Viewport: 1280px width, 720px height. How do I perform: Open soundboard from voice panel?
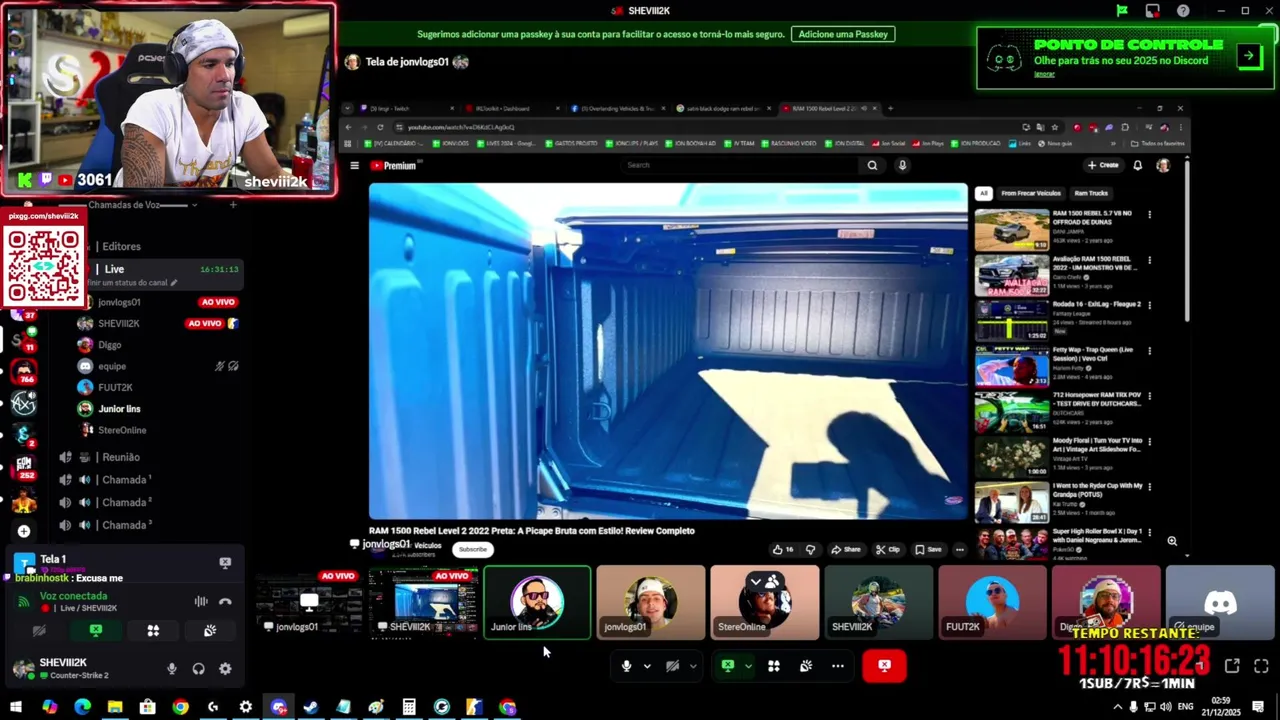tap(210, 631)
